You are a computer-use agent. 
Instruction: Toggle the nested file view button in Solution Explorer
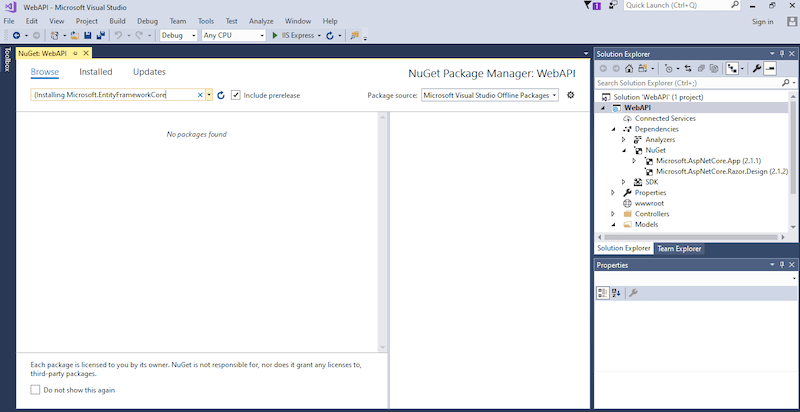click(x=732, y=68)
